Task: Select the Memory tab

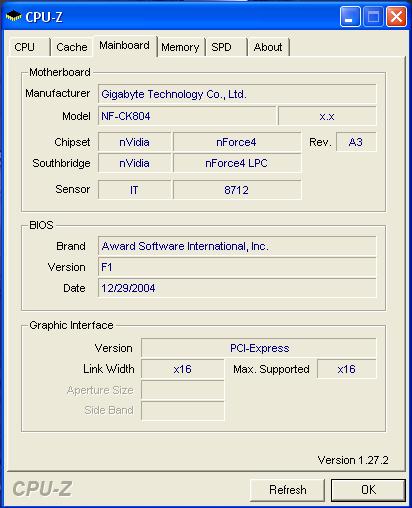Action: point(180,47)
